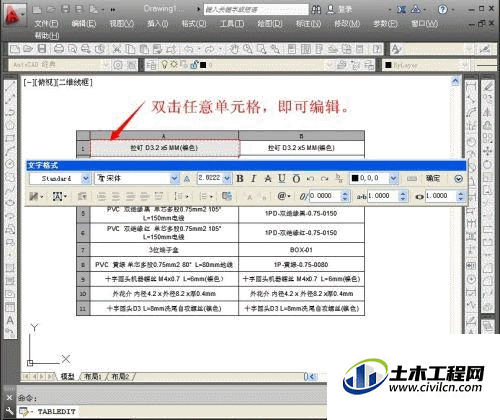The height and width of the screenshot is (420, 500).
Task: Select the Line tool in the draw toolbar
Action: click(x=10, y=86)
